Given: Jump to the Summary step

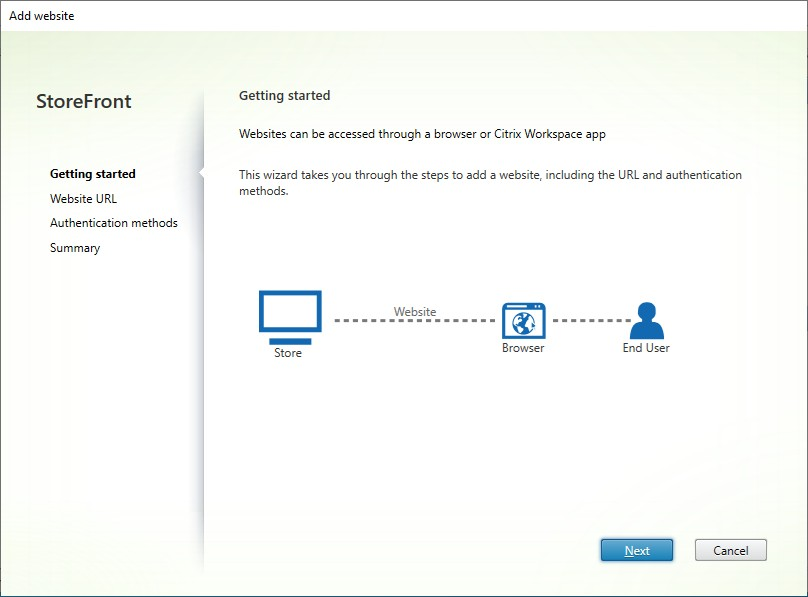Looking at the screenshot, I should [74, 247].
